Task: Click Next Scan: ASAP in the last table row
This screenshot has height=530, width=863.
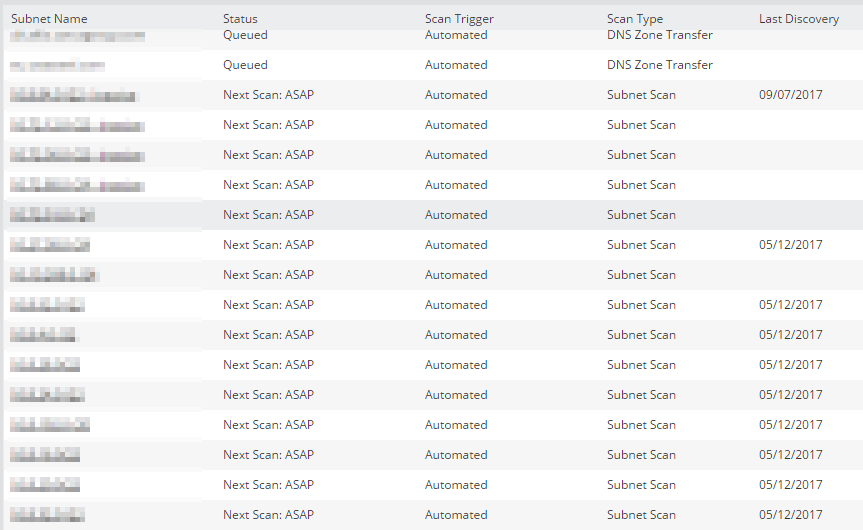Action: tap(268, 515)
